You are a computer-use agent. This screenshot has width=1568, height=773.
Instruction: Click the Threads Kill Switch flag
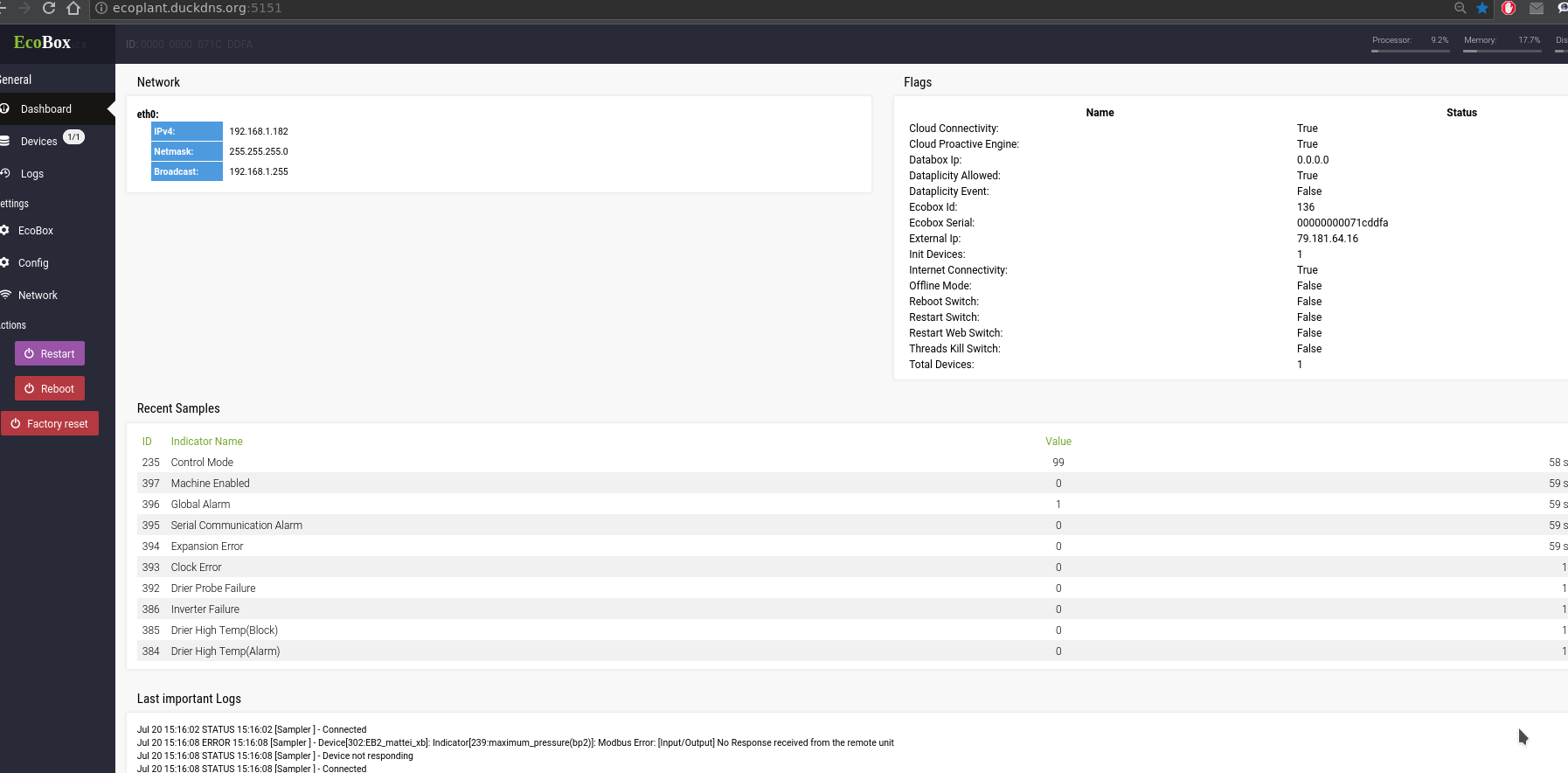click(x=954, y=349)
